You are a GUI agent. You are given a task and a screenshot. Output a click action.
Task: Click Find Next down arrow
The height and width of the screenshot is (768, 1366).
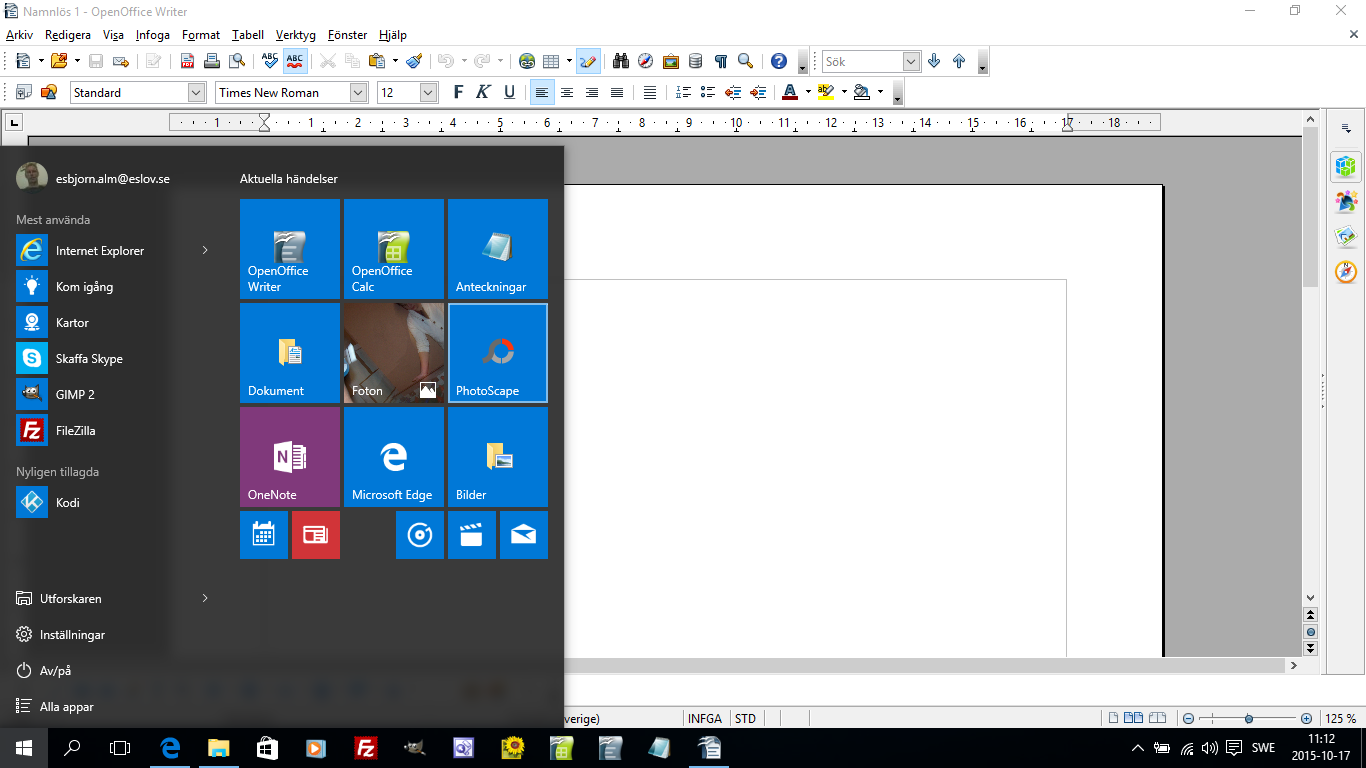coord(934,61)
